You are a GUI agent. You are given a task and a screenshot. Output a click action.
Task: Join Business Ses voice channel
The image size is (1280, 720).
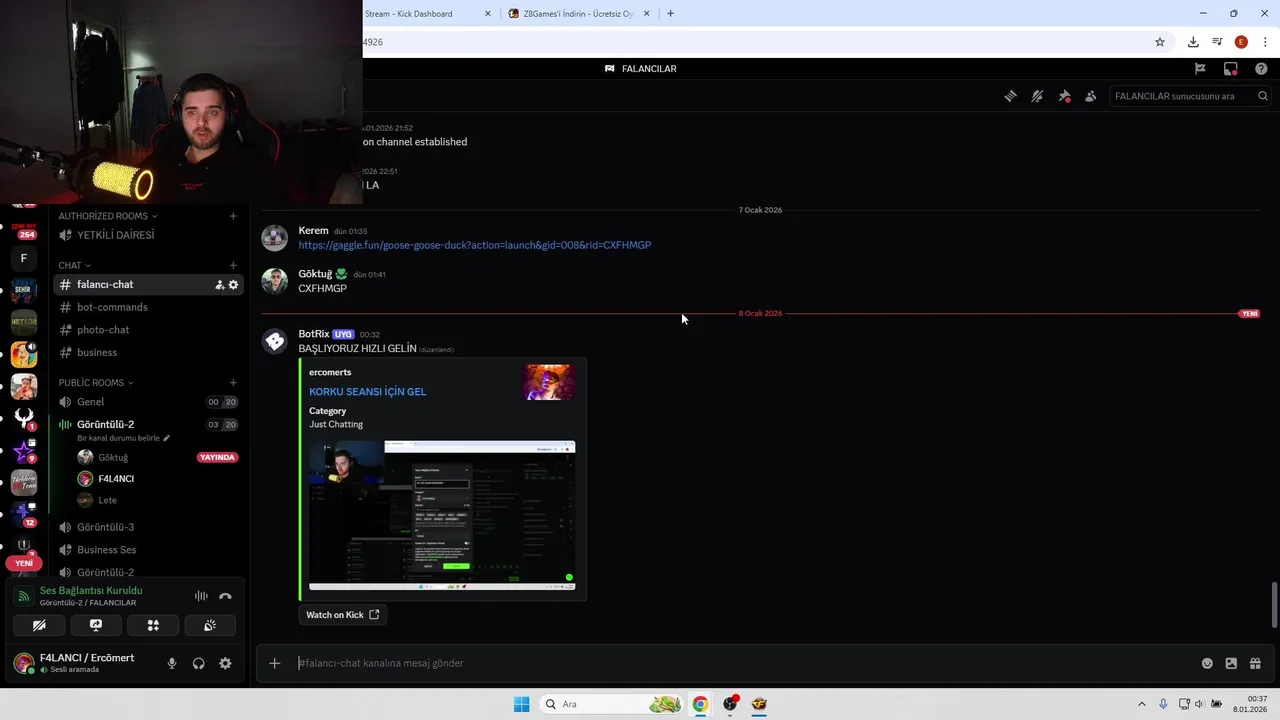point(148,550)
